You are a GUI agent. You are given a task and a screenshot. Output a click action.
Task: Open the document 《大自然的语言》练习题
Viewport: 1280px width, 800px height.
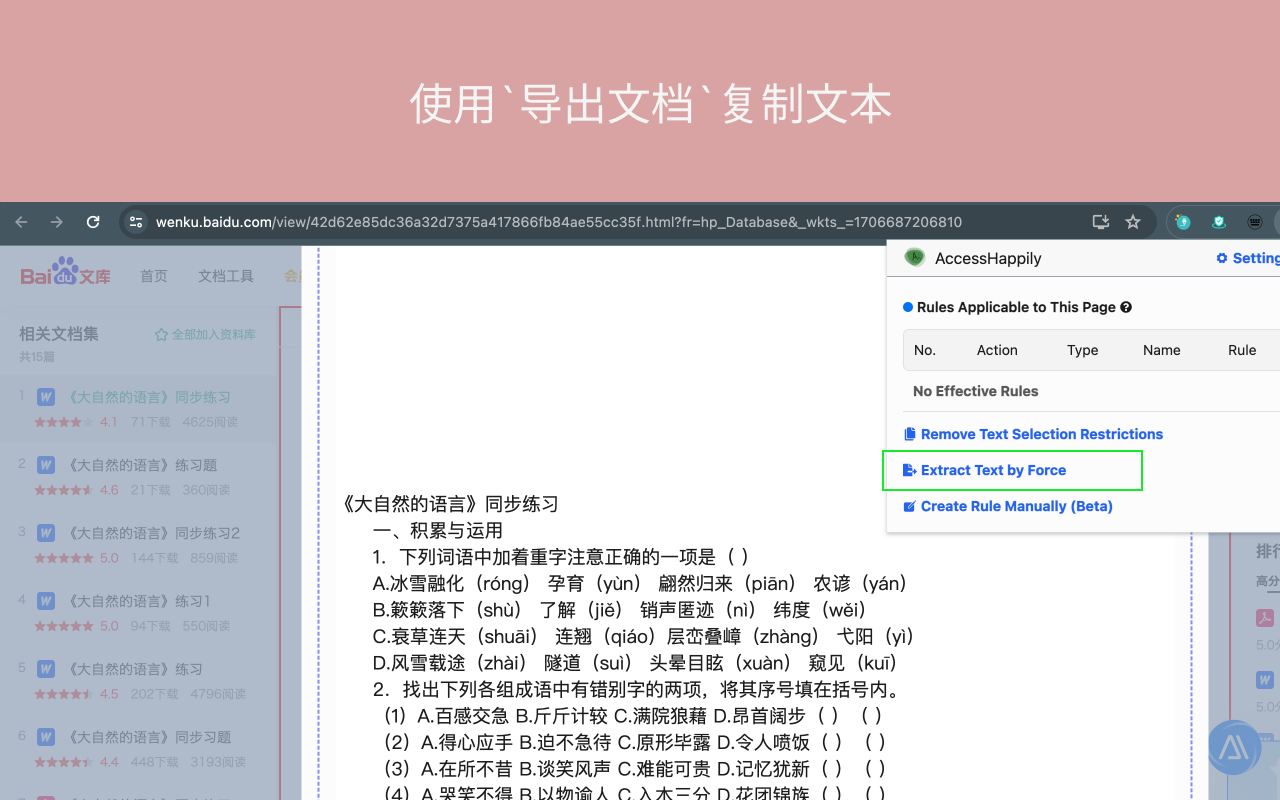(x=142, y=465)
